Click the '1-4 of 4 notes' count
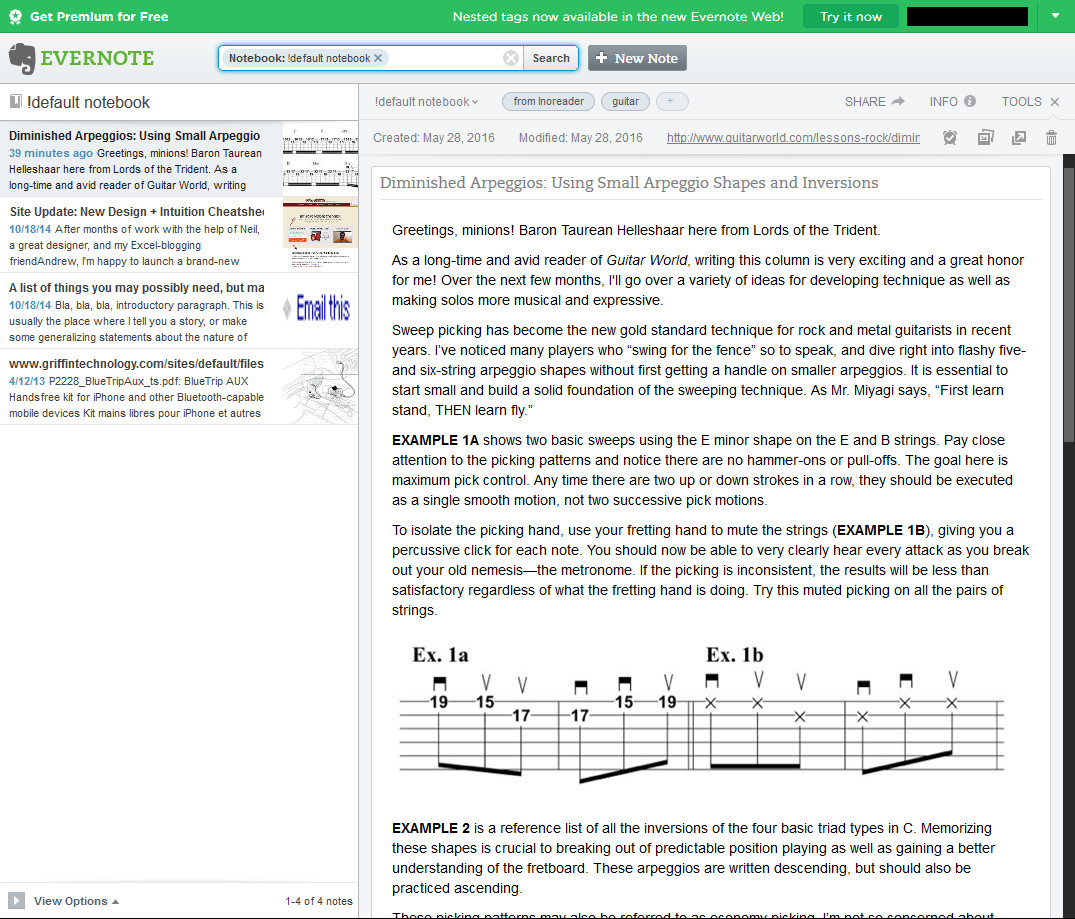The image size is (1075, 919). click(x=319, y=901)
